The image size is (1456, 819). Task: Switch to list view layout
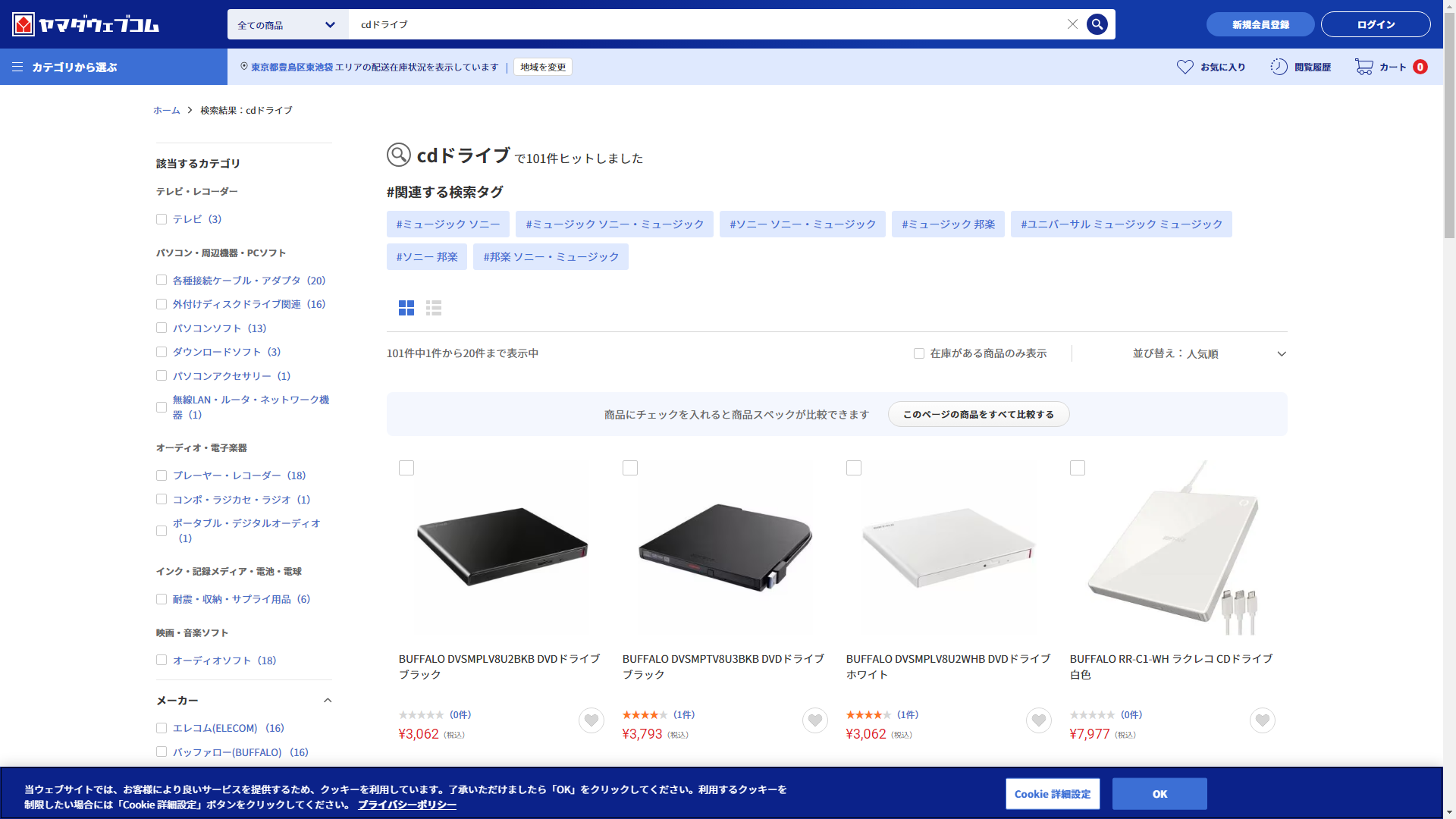(x=434, y=308)
